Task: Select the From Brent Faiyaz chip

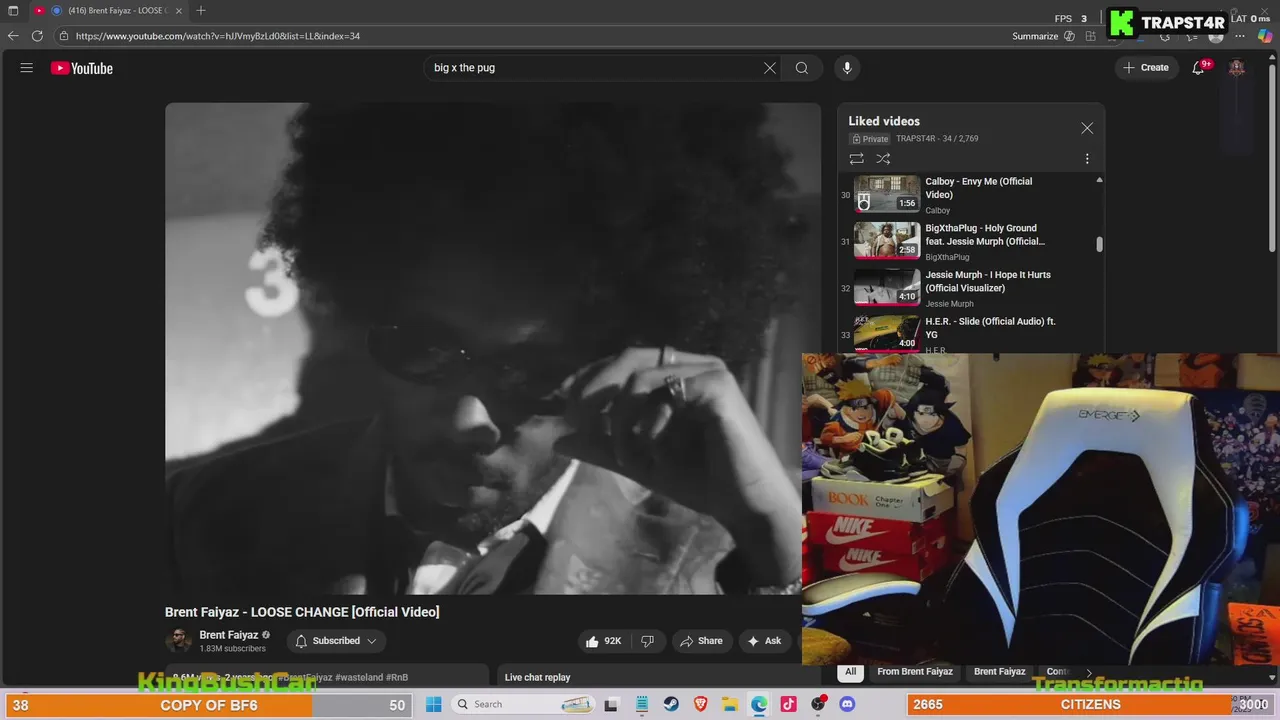Action: tap(915, 672)
